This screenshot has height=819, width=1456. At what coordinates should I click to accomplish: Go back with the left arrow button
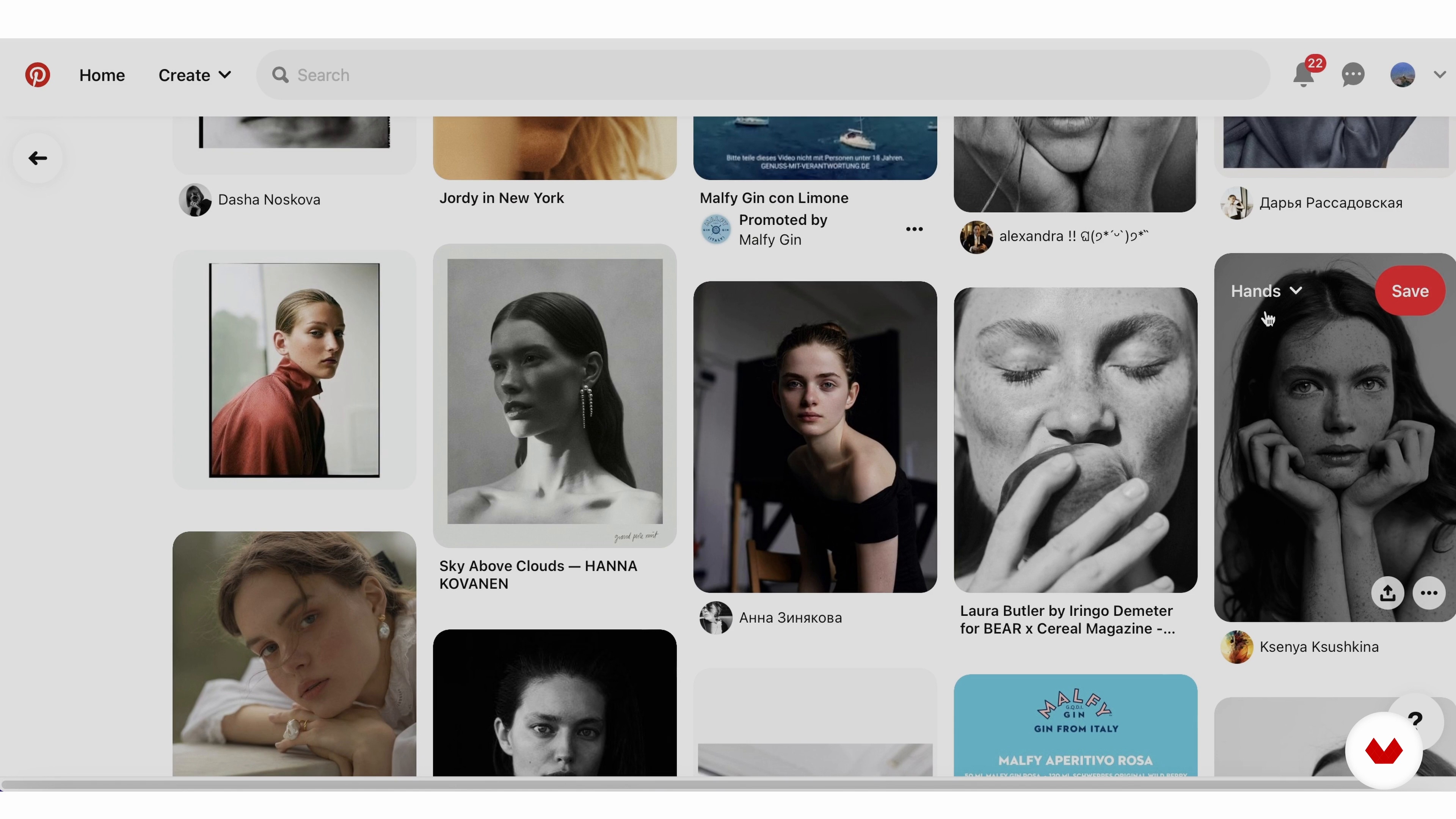[38, 158]
